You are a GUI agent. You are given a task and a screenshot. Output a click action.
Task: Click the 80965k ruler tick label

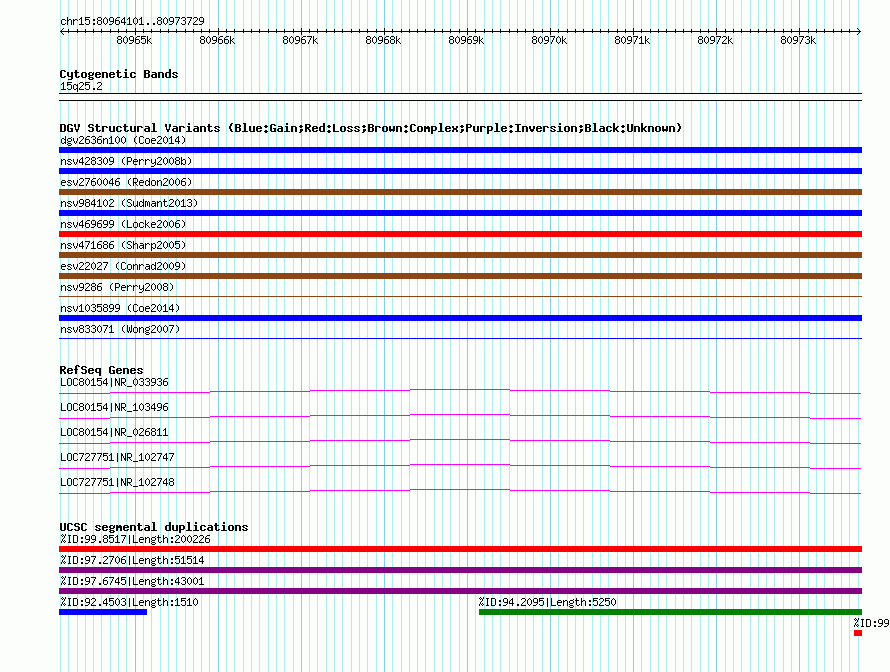[x=134, y=40]
